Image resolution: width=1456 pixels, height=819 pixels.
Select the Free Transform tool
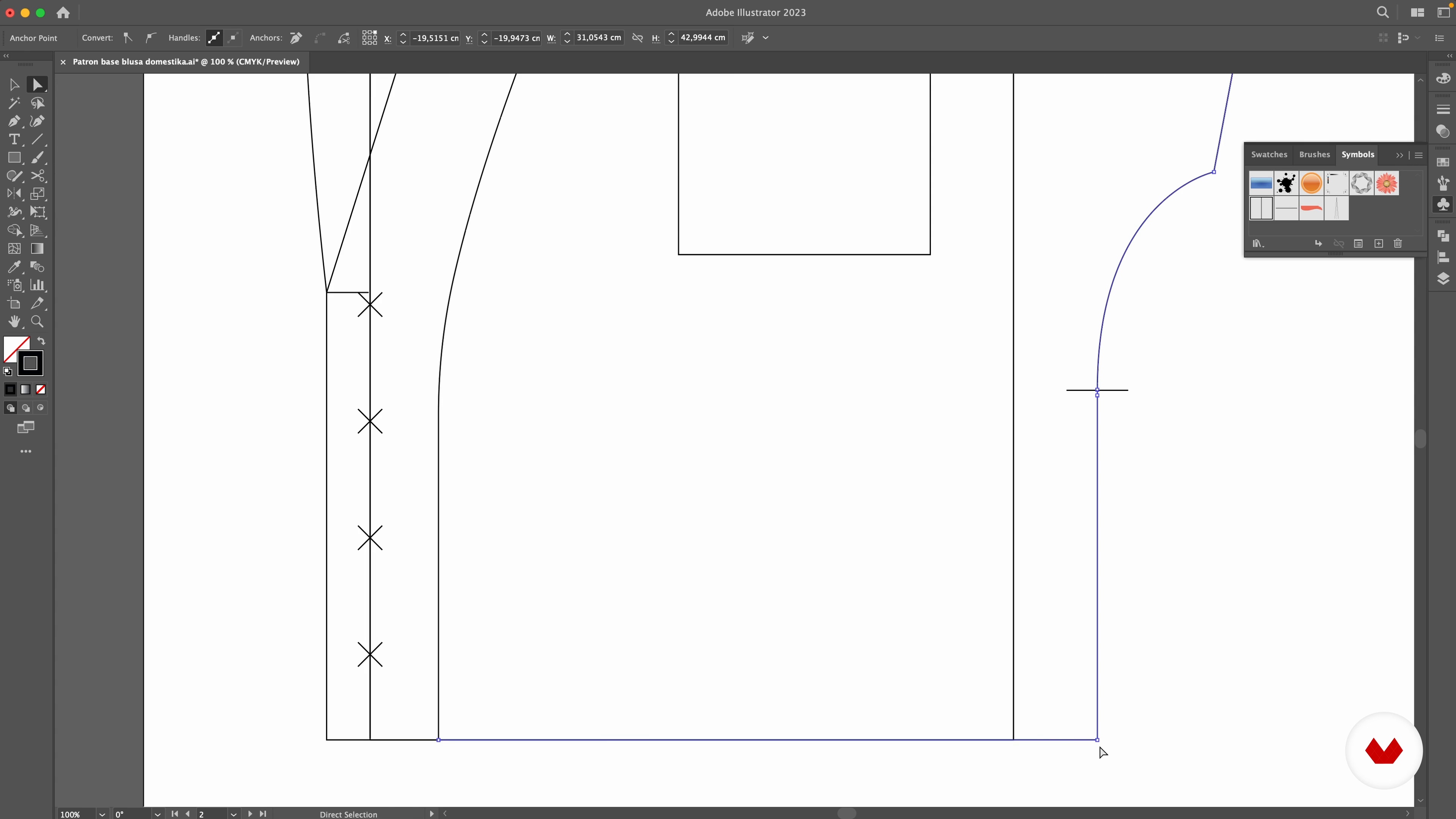37,212
